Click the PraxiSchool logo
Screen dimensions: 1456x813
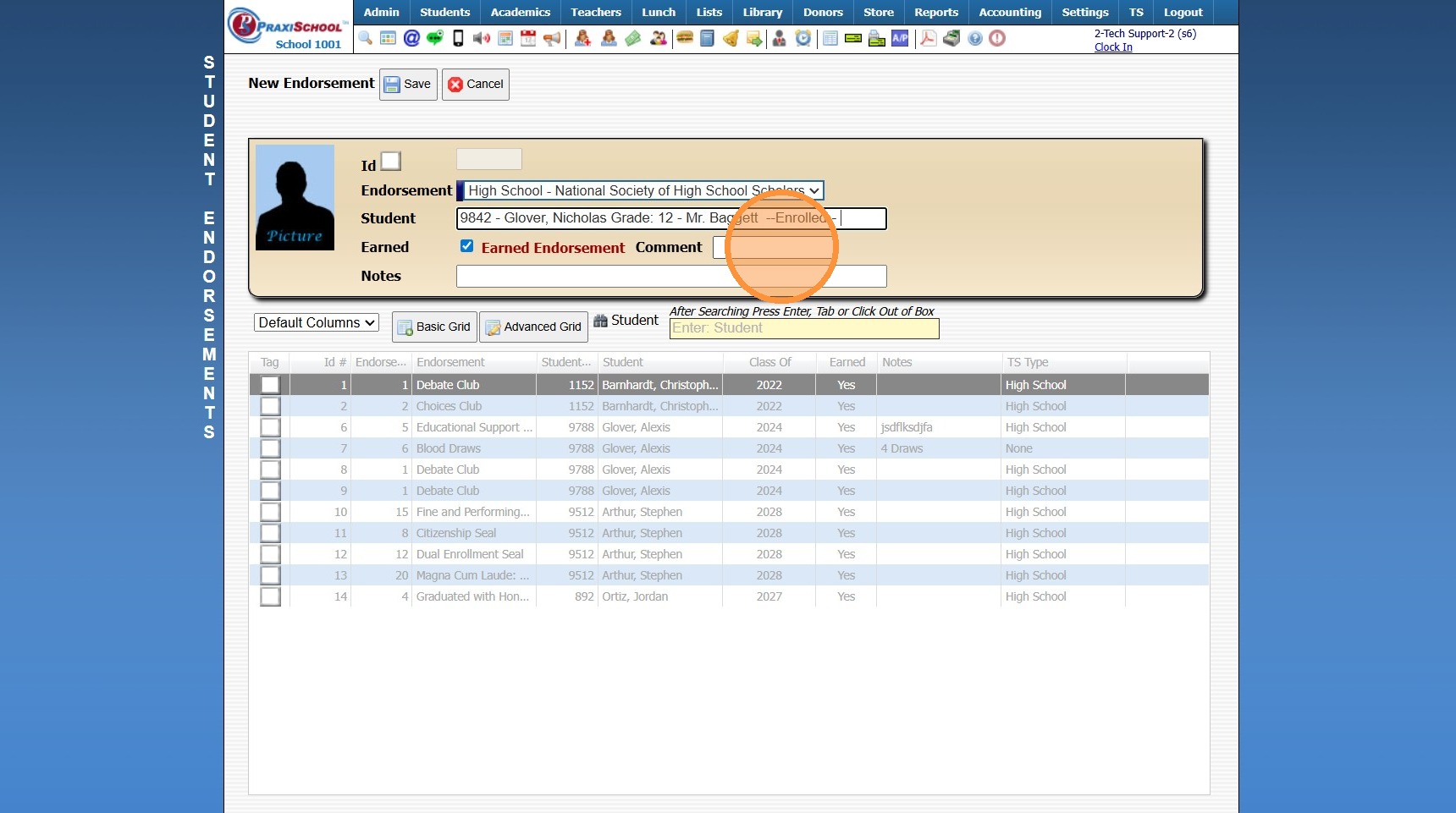click(x=286, y=28)
